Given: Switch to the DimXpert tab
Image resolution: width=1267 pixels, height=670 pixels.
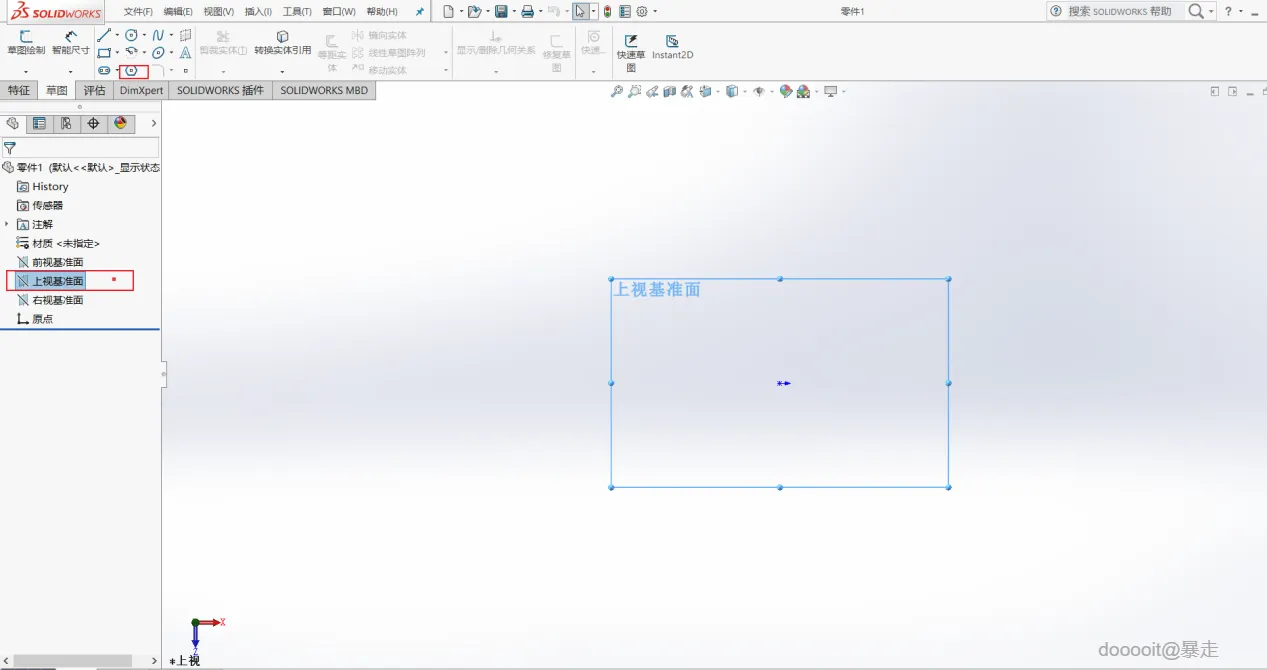Looking at the screenshot, I should click(141, 90).
